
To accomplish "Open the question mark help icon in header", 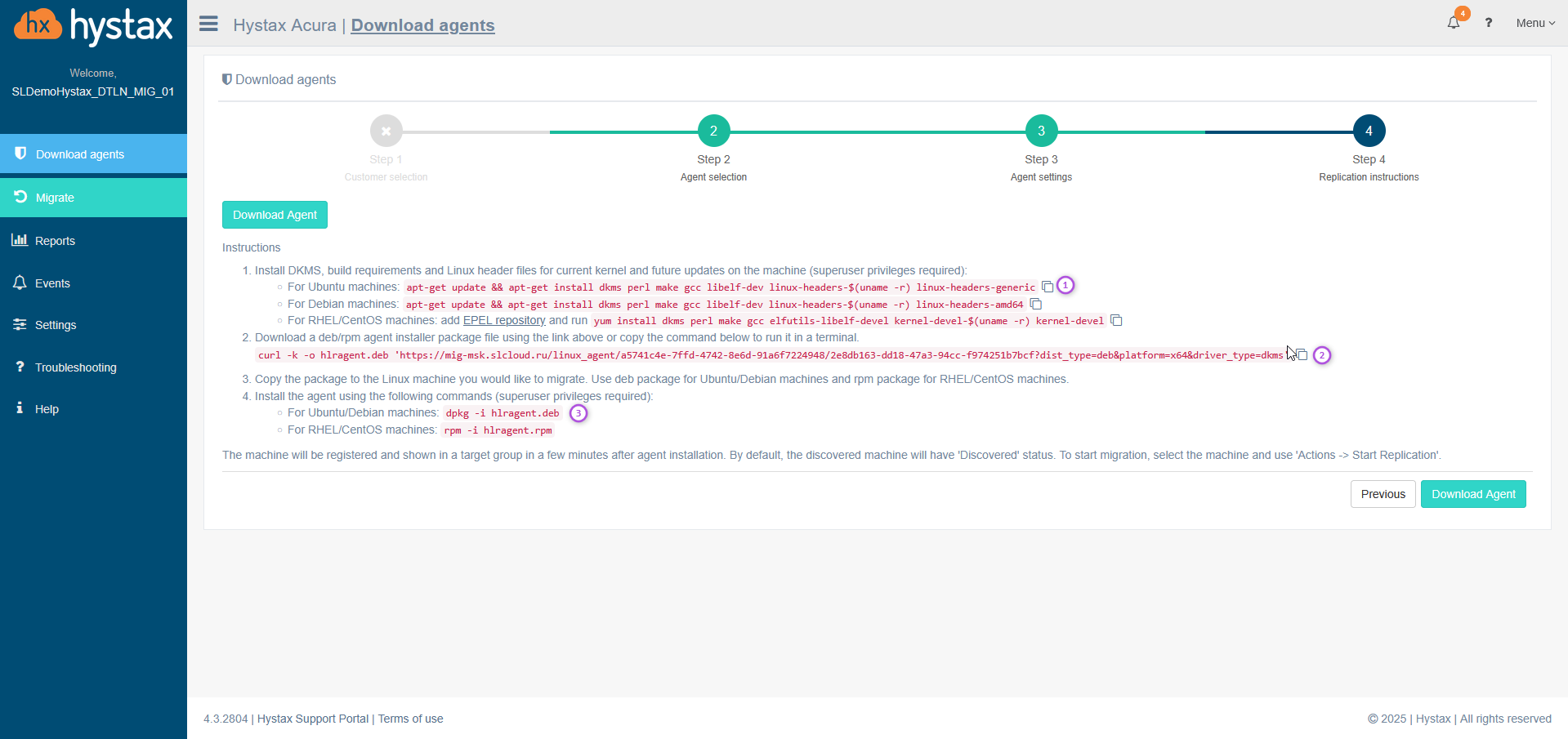I will [1489, 23].
